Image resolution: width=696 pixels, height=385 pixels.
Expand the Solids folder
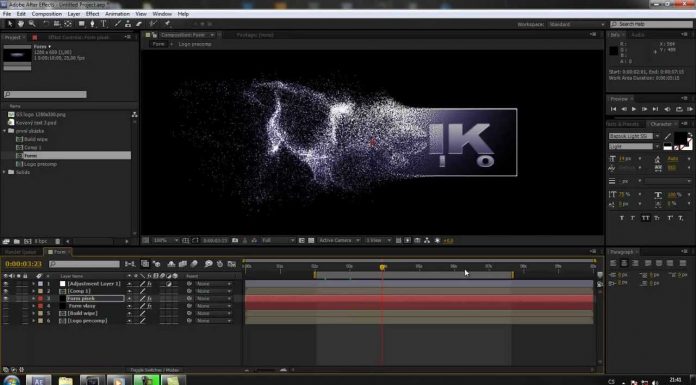[x=5, y=172]
